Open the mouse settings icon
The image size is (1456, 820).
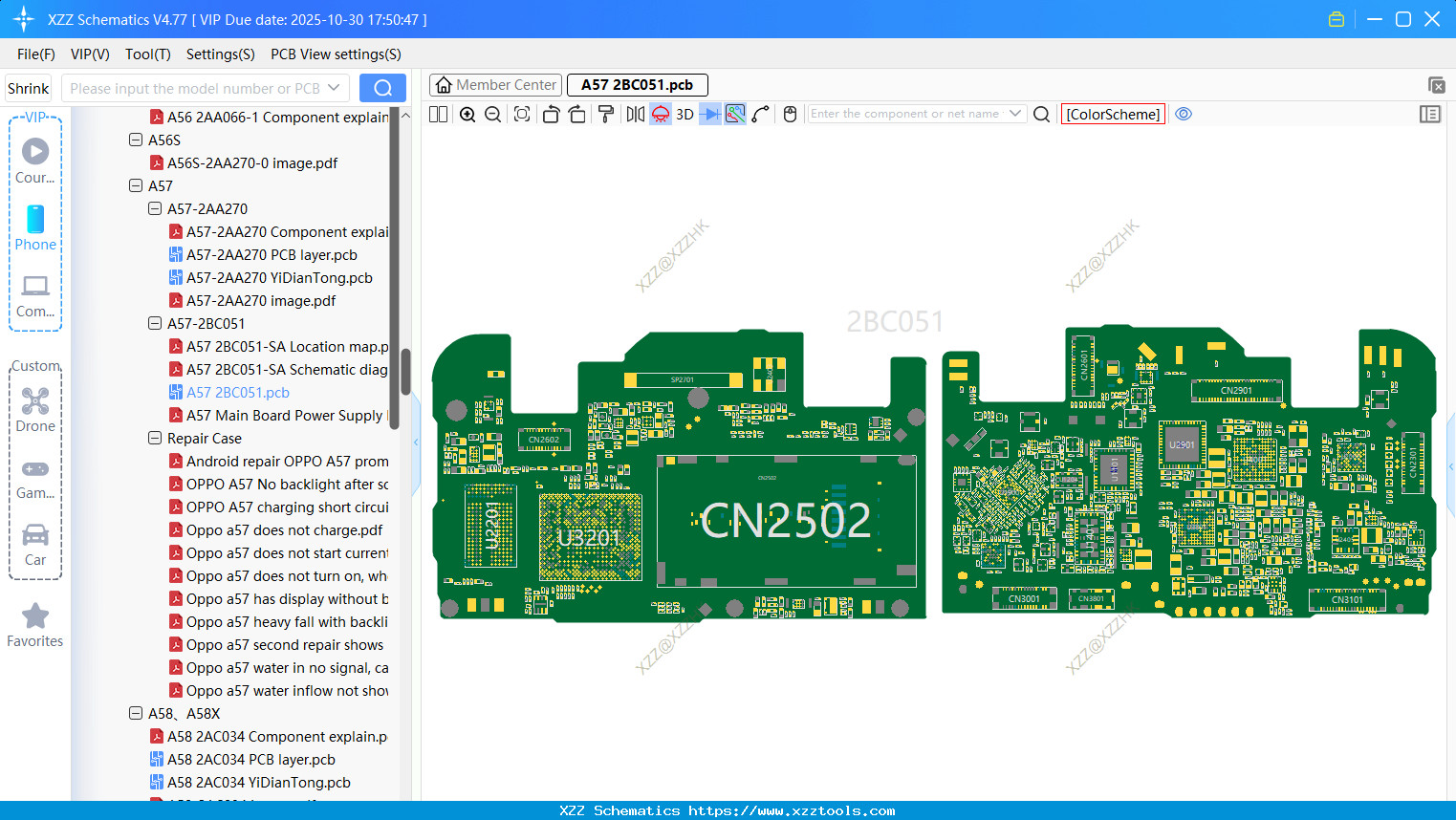pos(790,114)
